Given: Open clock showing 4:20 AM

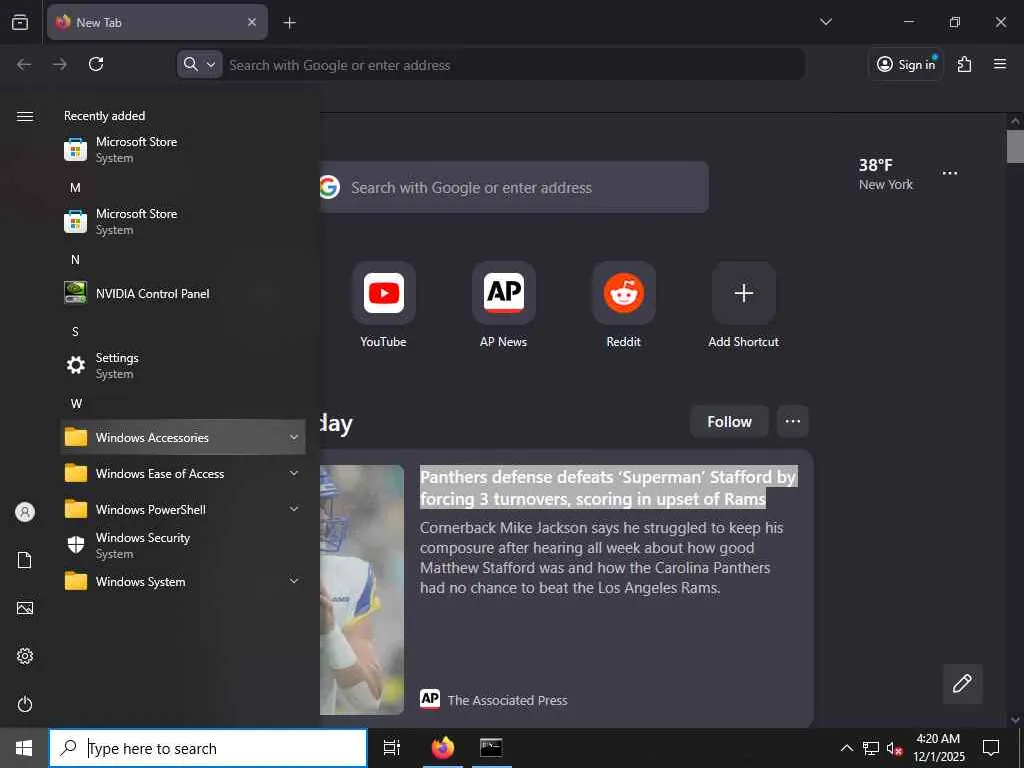Looking at the screenshot, I should pos(938,748).
